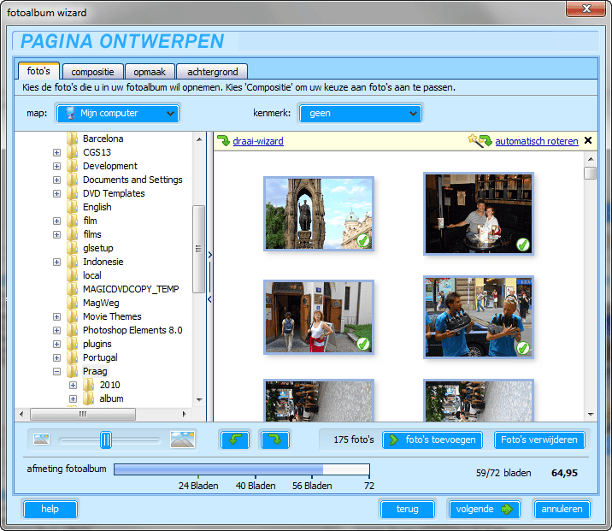
Task: Click the Foto's verwijderen button
Action: click(539, 440)
